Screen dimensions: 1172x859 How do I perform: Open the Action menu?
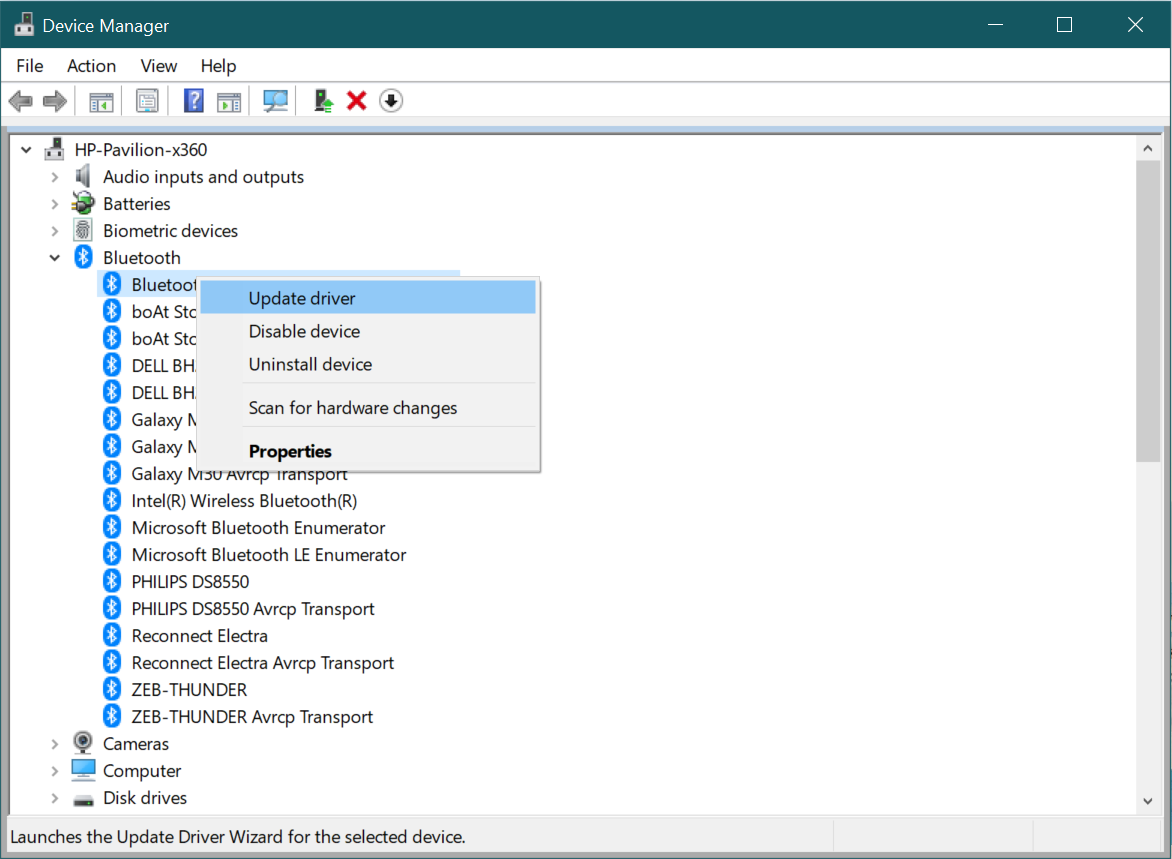(91, 66)
